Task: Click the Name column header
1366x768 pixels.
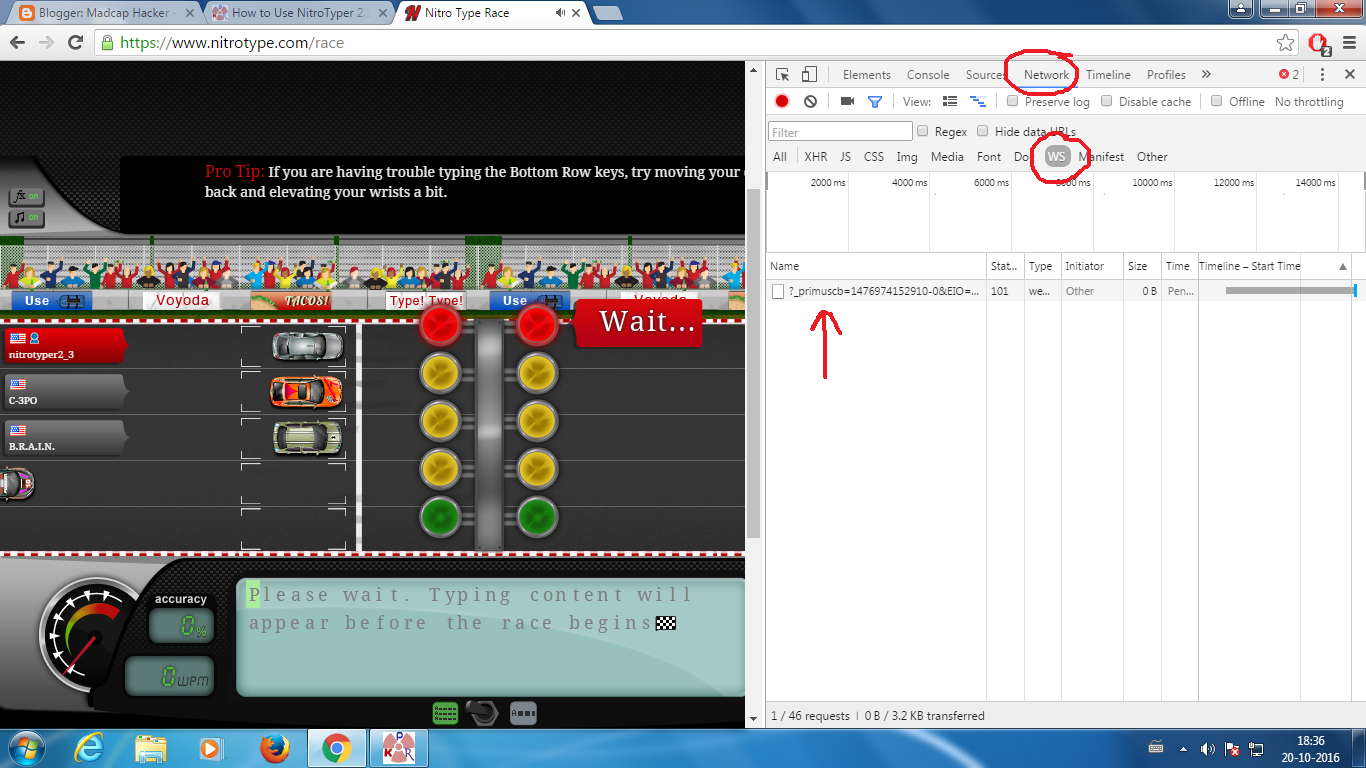Action: (x=877, y=266)
